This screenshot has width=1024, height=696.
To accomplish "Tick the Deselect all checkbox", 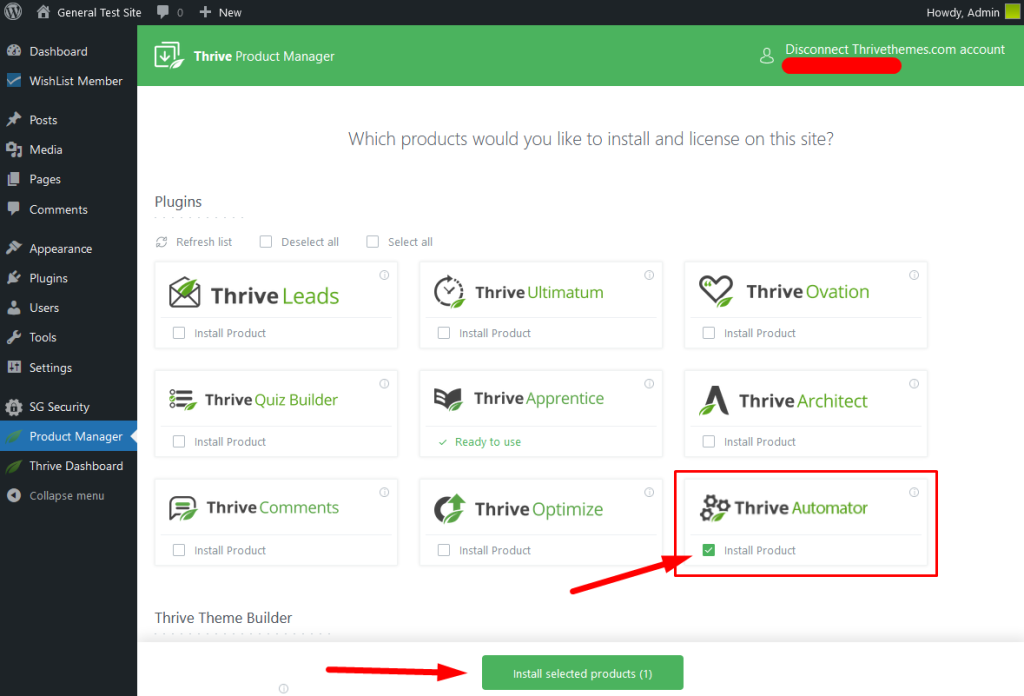I will click(266, 242).
